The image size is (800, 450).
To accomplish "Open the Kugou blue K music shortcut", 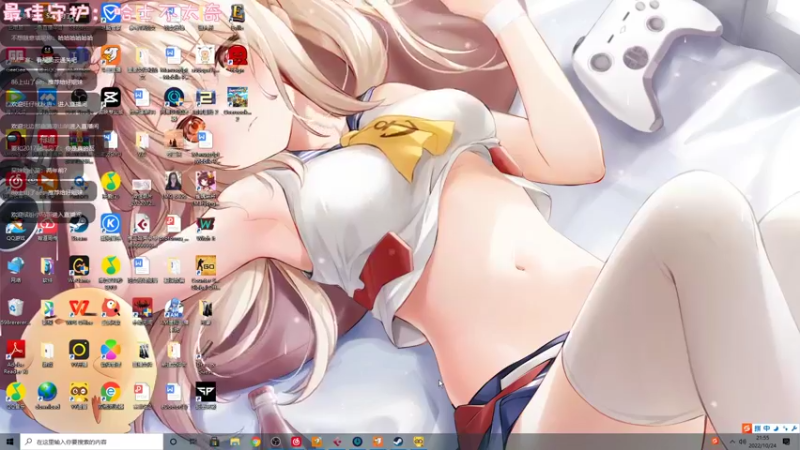I will [x=111, y=223].
